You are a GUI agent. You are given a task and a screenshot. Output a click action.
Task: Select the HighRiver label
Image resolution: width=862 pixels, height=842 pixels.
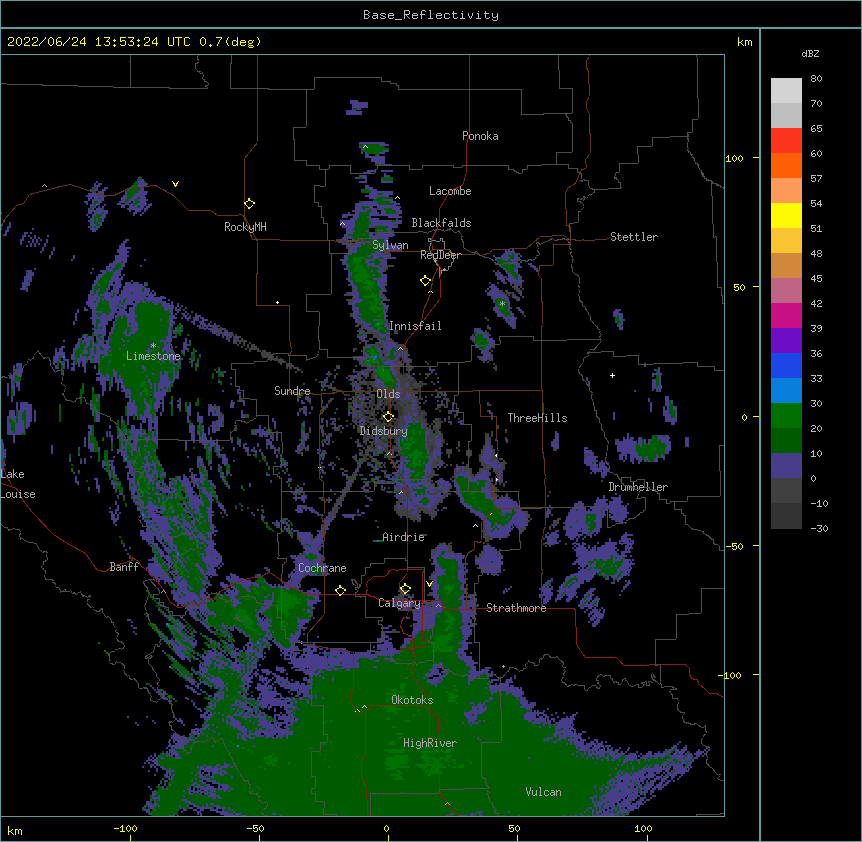(430, 743)
